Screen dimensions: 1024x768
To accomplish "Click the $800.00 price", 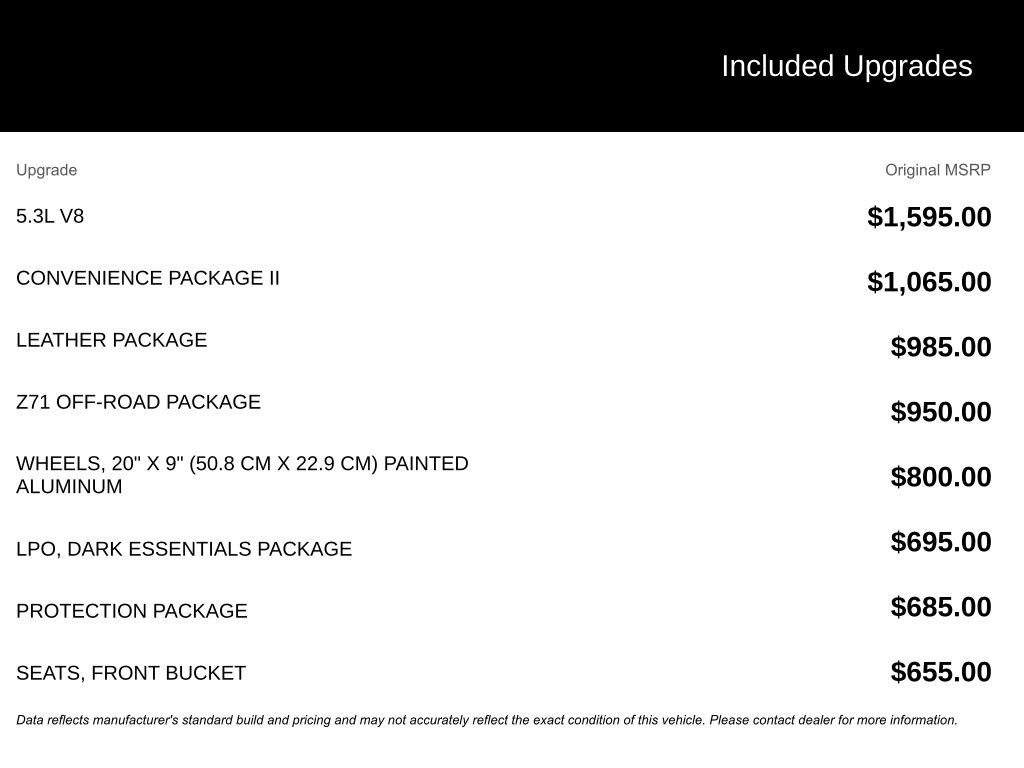I will (941, 477).
